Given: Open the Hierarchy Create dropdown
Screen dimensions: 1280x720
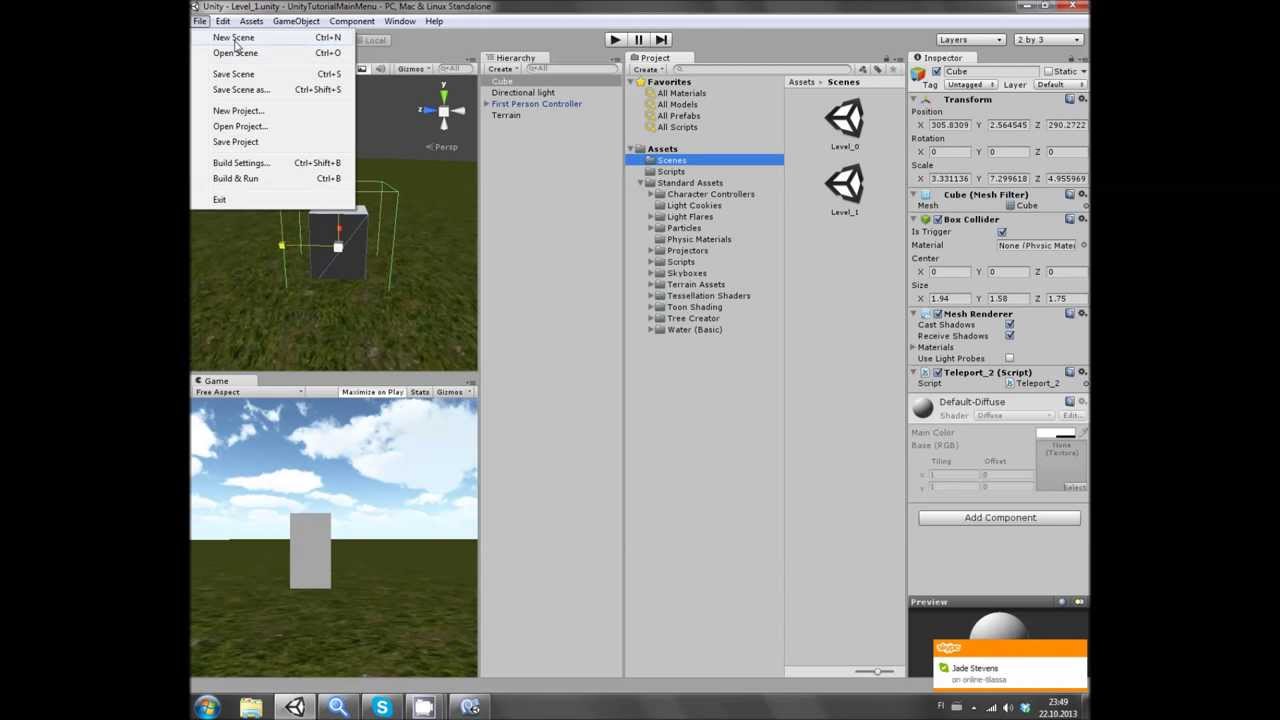Looking at the screenshot, I should click(501, 69).
